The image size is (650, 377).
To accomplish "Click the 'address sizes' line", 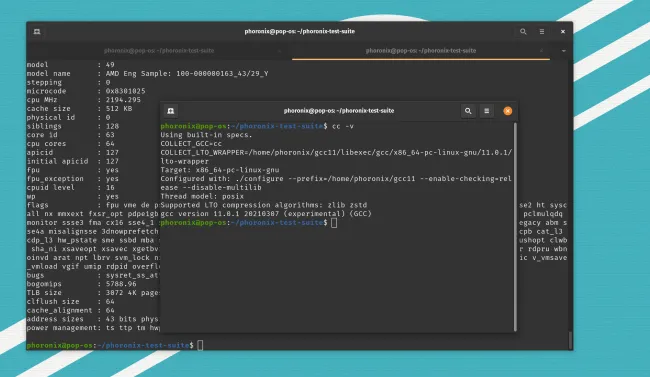I will (92, 319).
